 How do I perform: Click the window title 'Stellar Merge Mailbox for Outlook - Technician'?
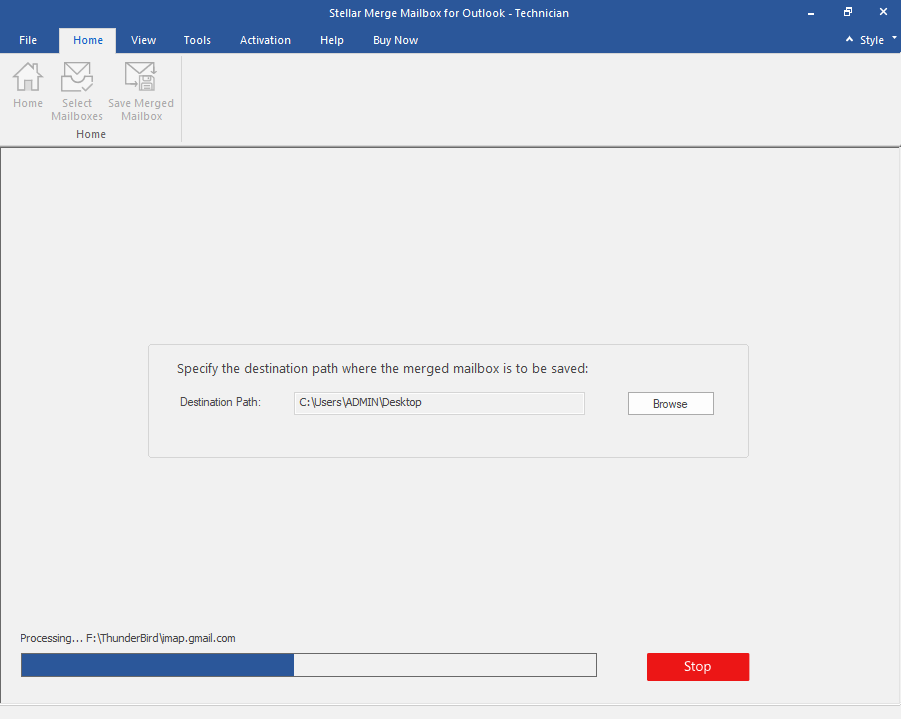coord(449,13)
